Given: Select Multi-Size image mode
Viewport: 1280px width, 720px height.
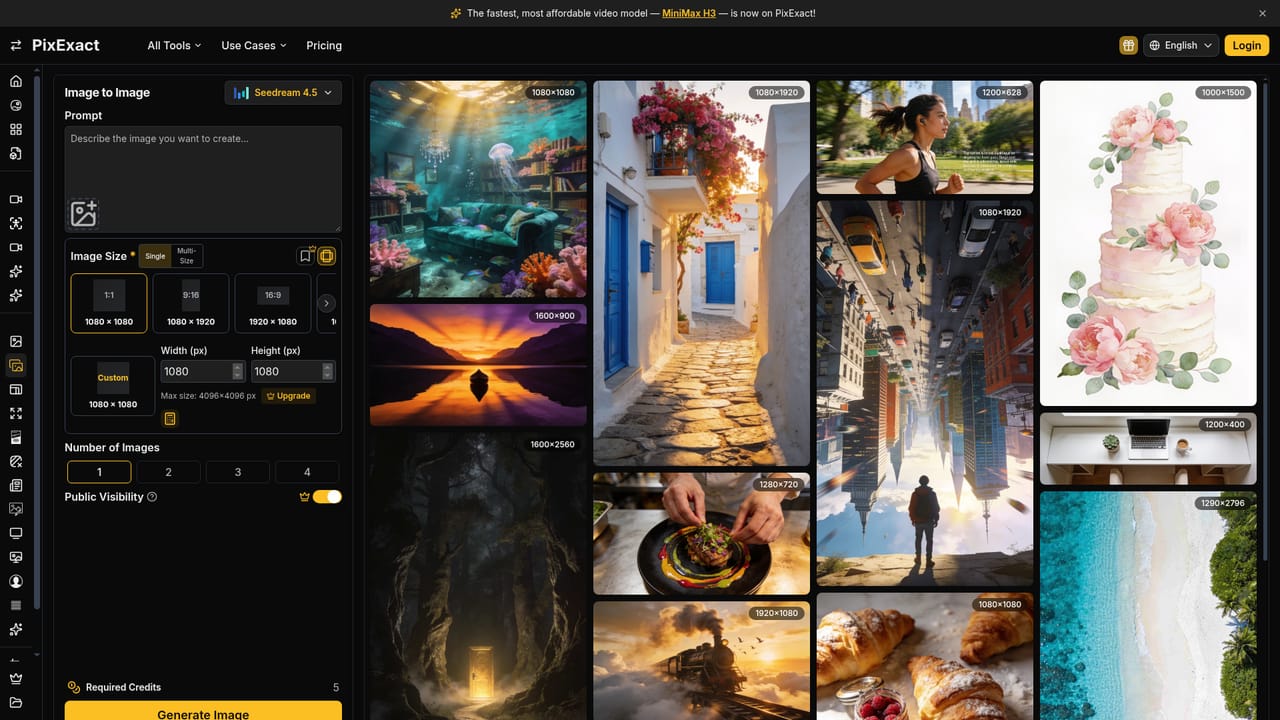Looking at the screenshot, I should coord(186,256).
